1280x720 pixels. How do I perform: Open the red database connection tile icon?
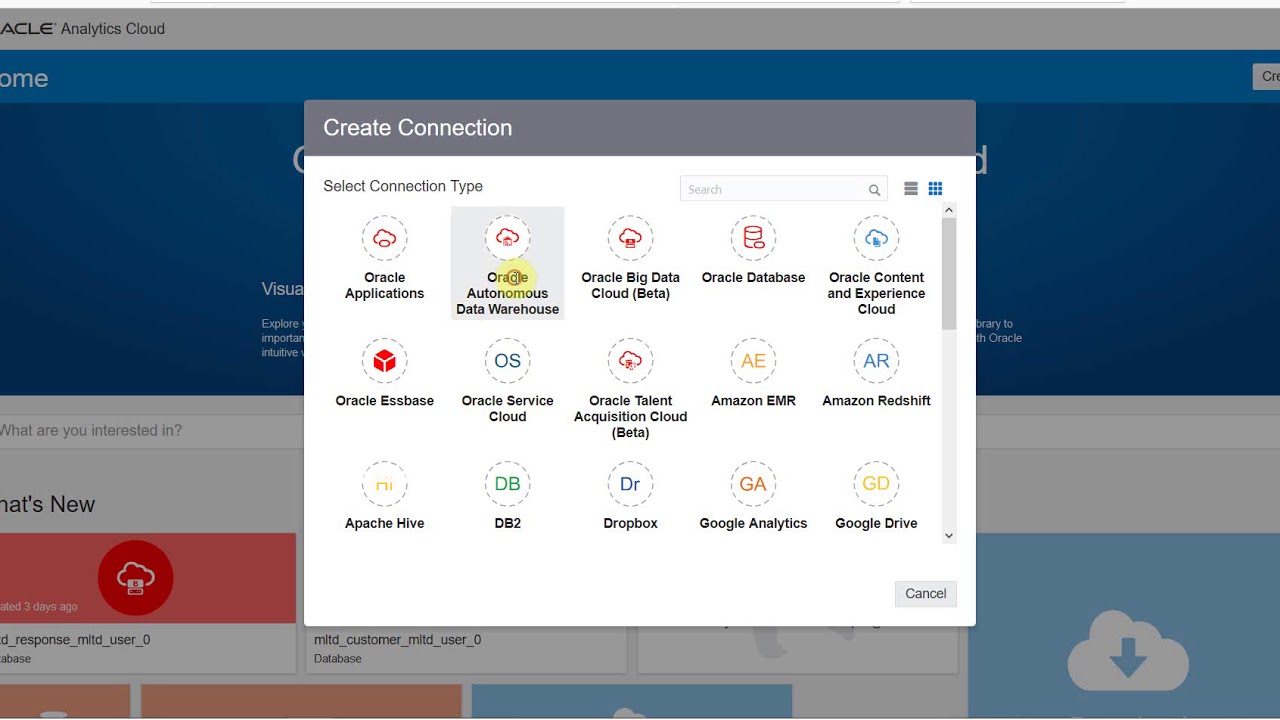click(136, 578)
